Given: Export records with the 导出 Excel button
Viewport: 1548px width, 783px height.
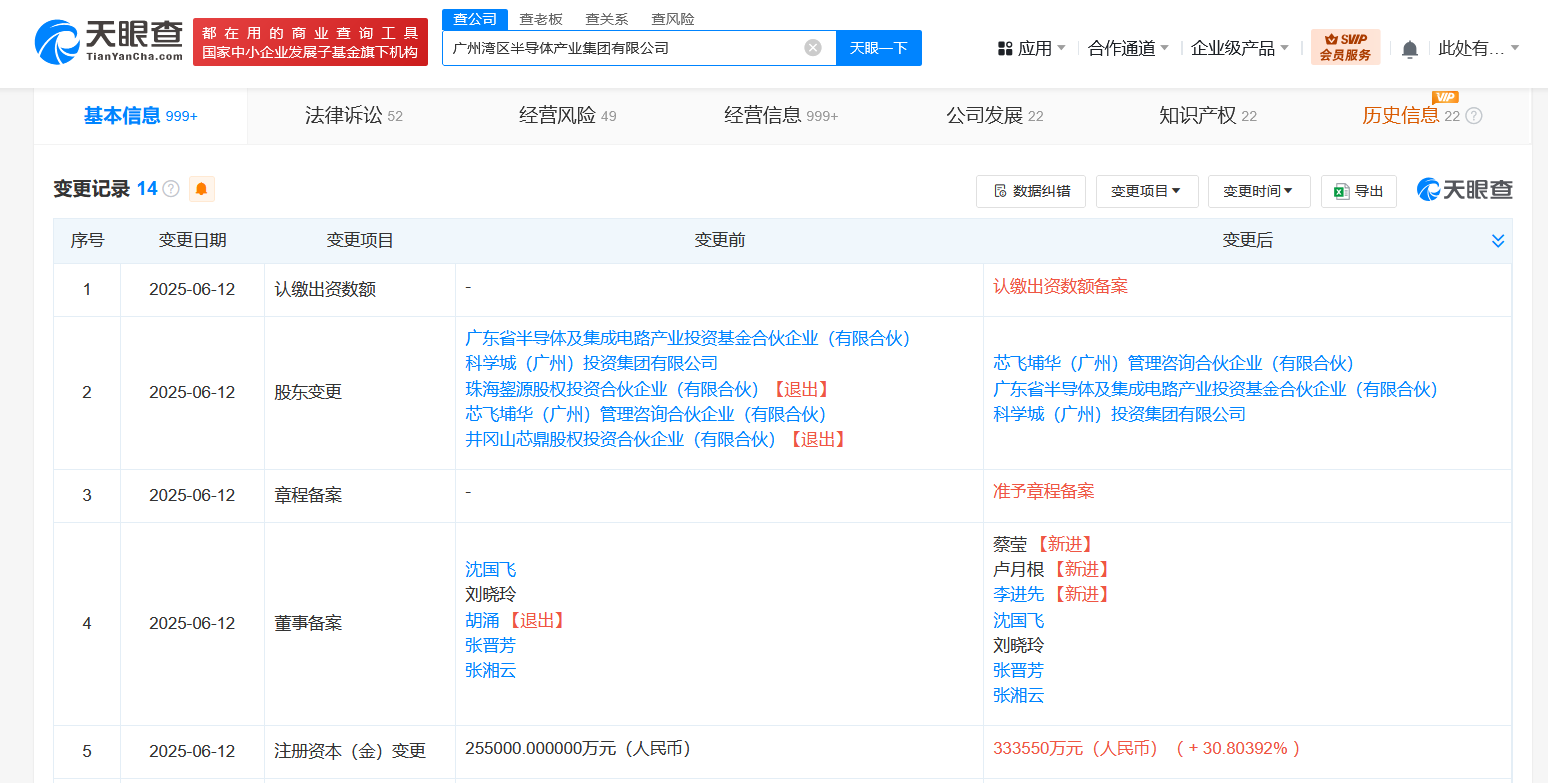Looking at the screenshot, I should click(x=1358, y=191).
